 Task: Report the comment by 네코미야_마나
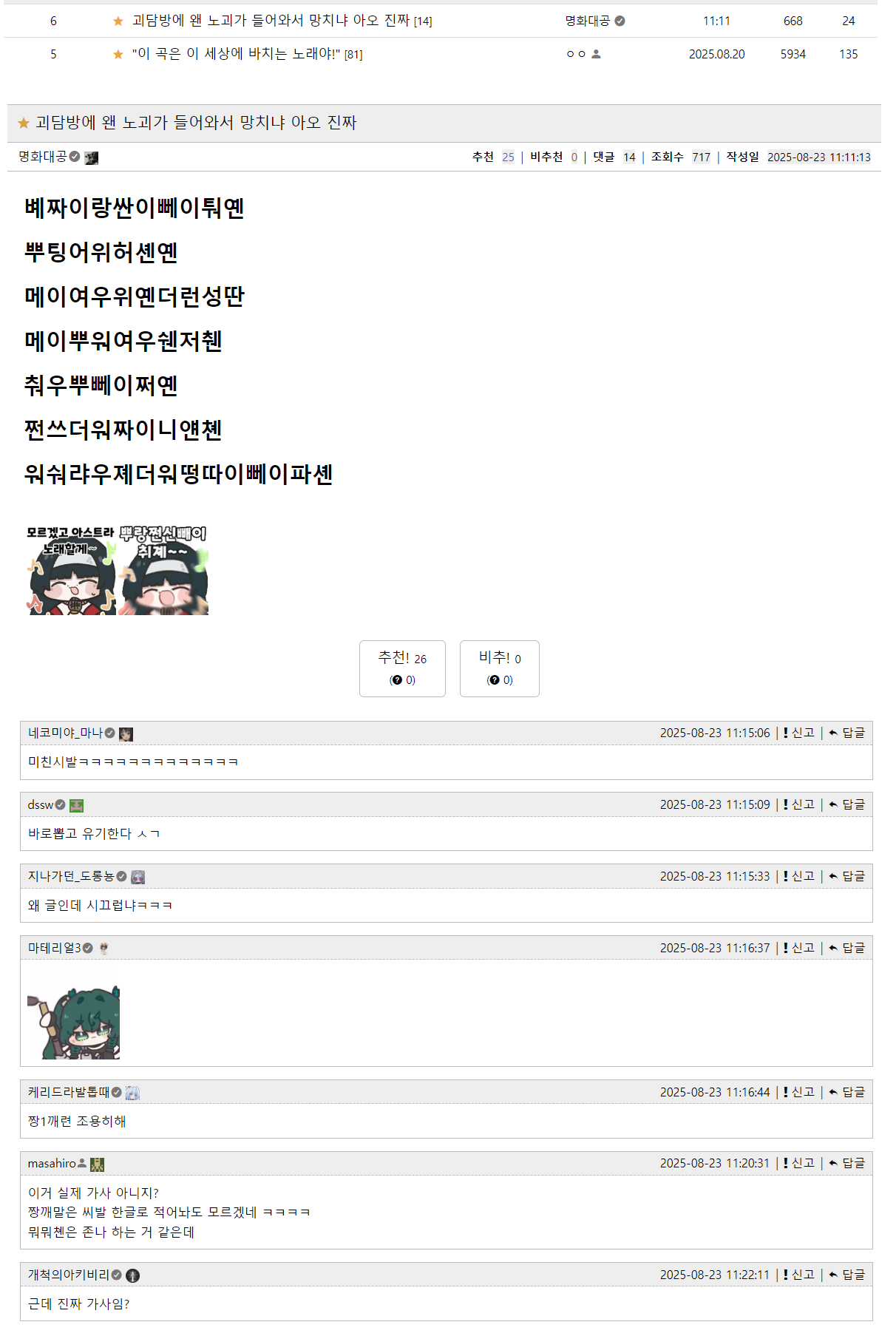click(799, 733)
